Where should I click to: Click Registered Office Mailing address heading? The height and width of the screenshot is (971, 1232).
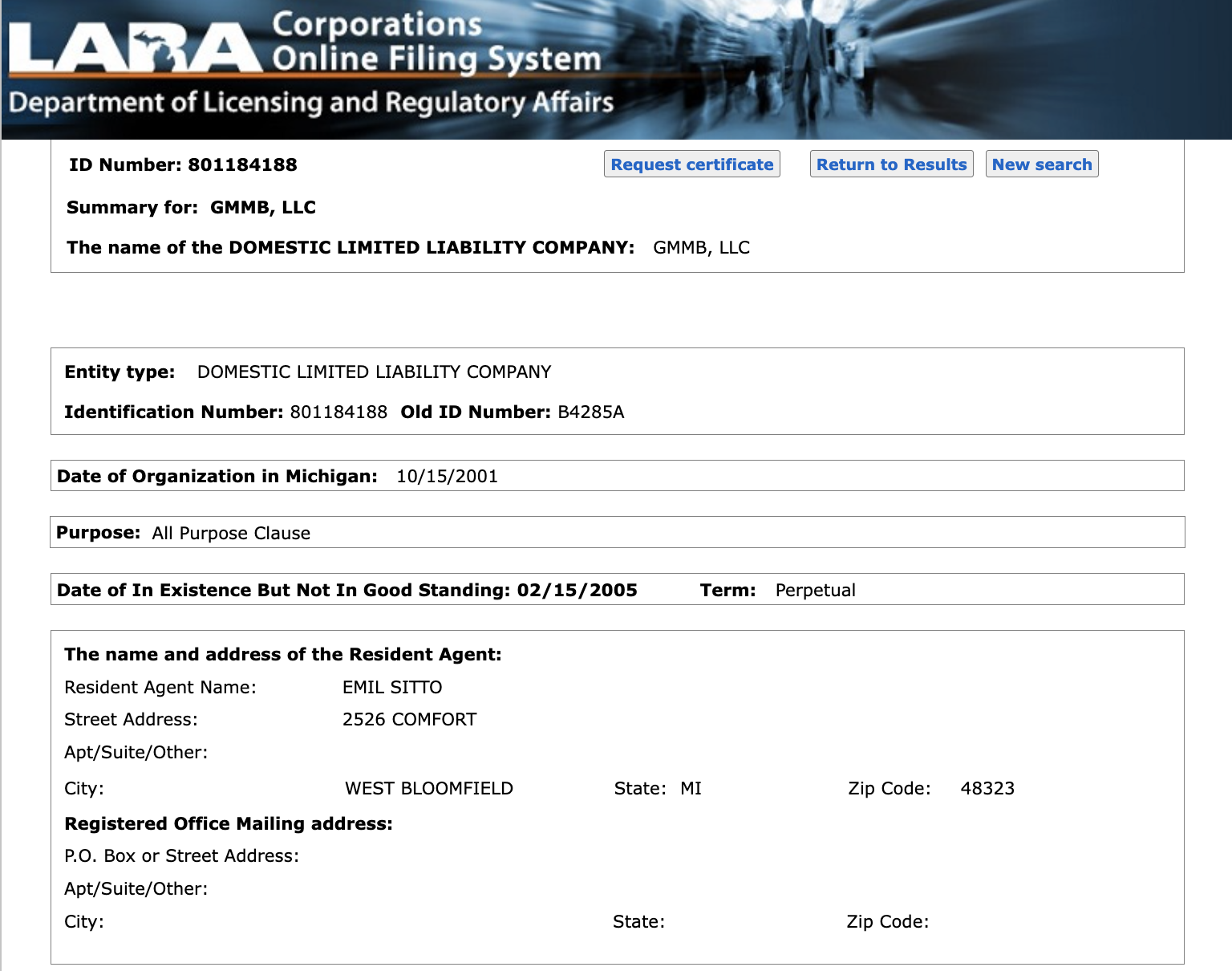pos(229,824)
